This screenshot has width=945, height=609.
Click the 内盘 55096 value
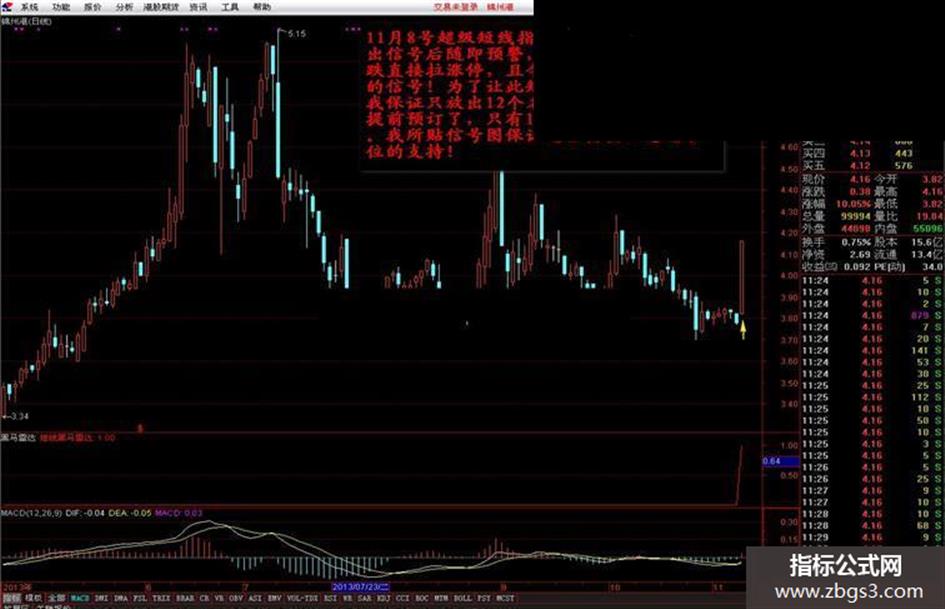928,229
